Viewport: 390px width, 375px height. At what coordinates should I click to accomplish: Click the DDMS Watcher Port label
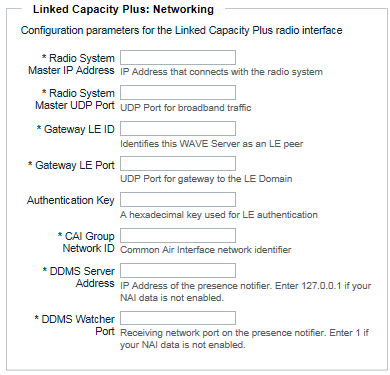pos(75,325)
